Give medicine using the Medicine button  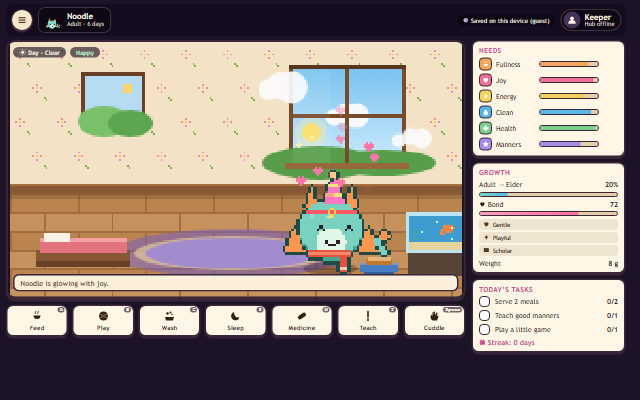click(302, 320)
